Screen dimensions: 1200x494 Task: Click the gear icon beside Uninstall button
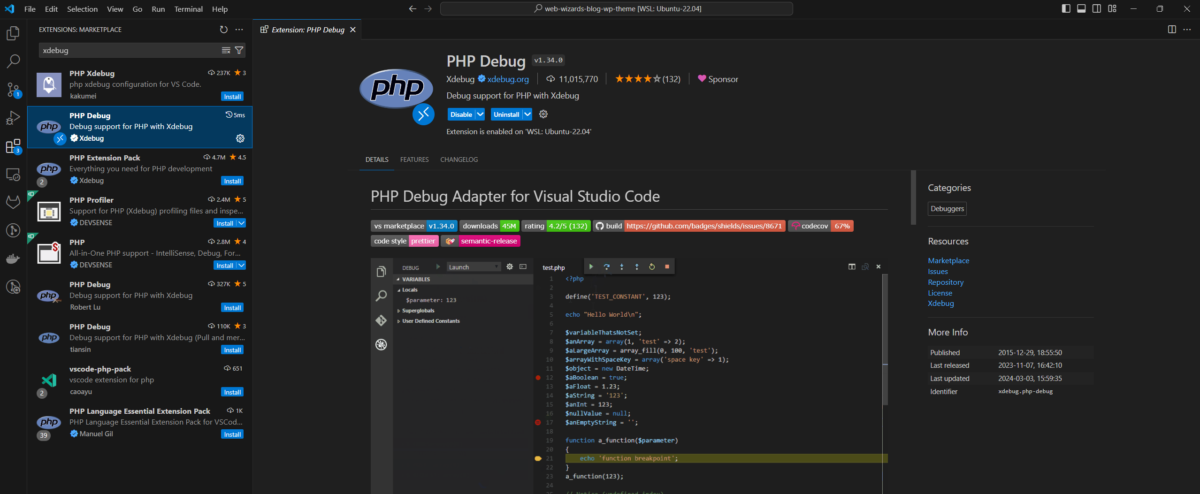(x=543, y=114)
